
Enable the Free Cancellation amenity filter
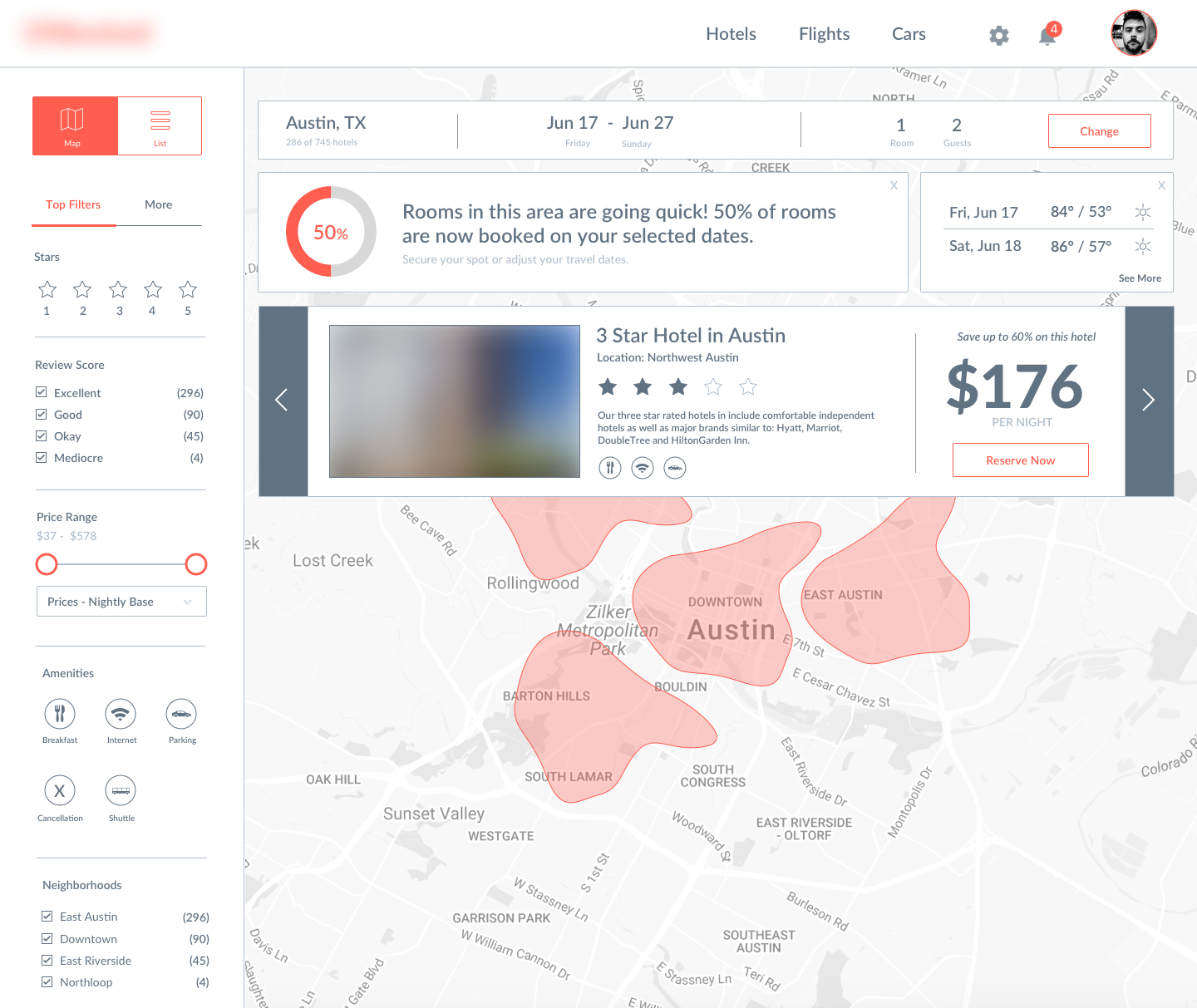[x=59, y=790]
